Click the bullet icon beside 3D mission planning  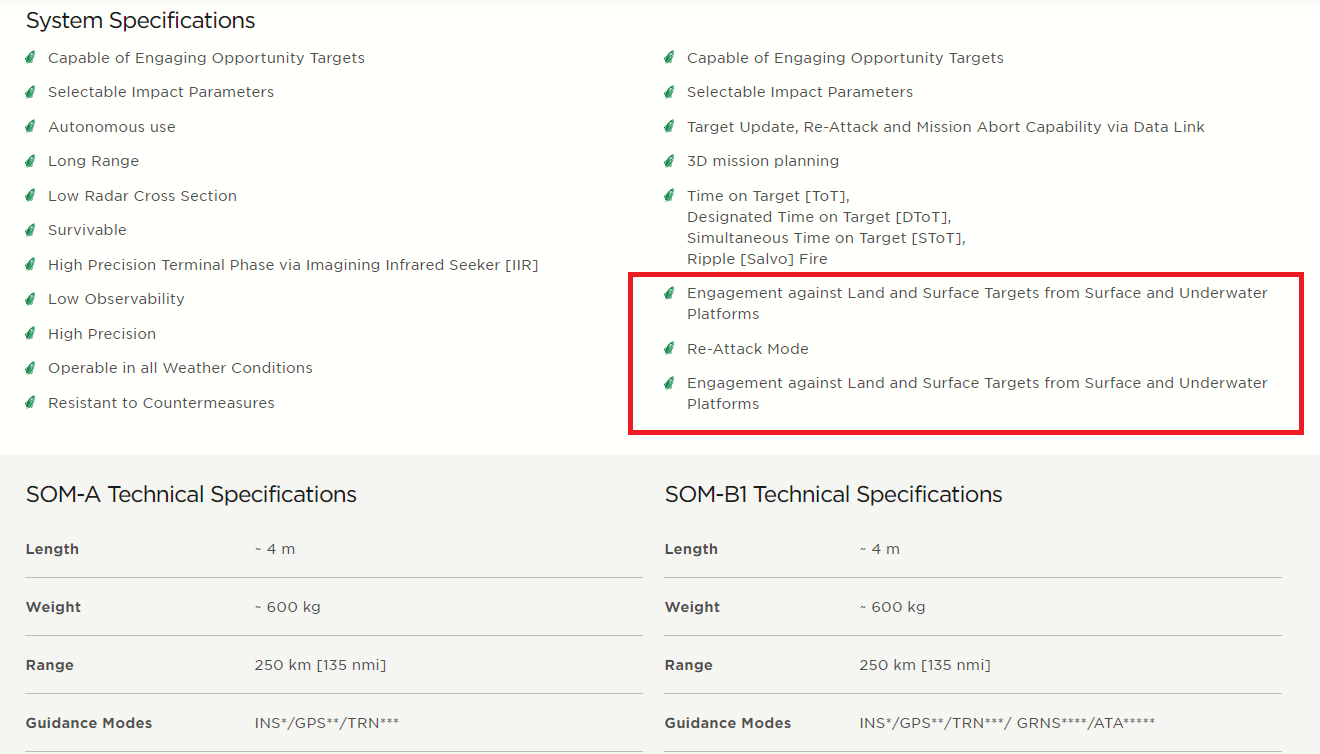pos(670,161)
